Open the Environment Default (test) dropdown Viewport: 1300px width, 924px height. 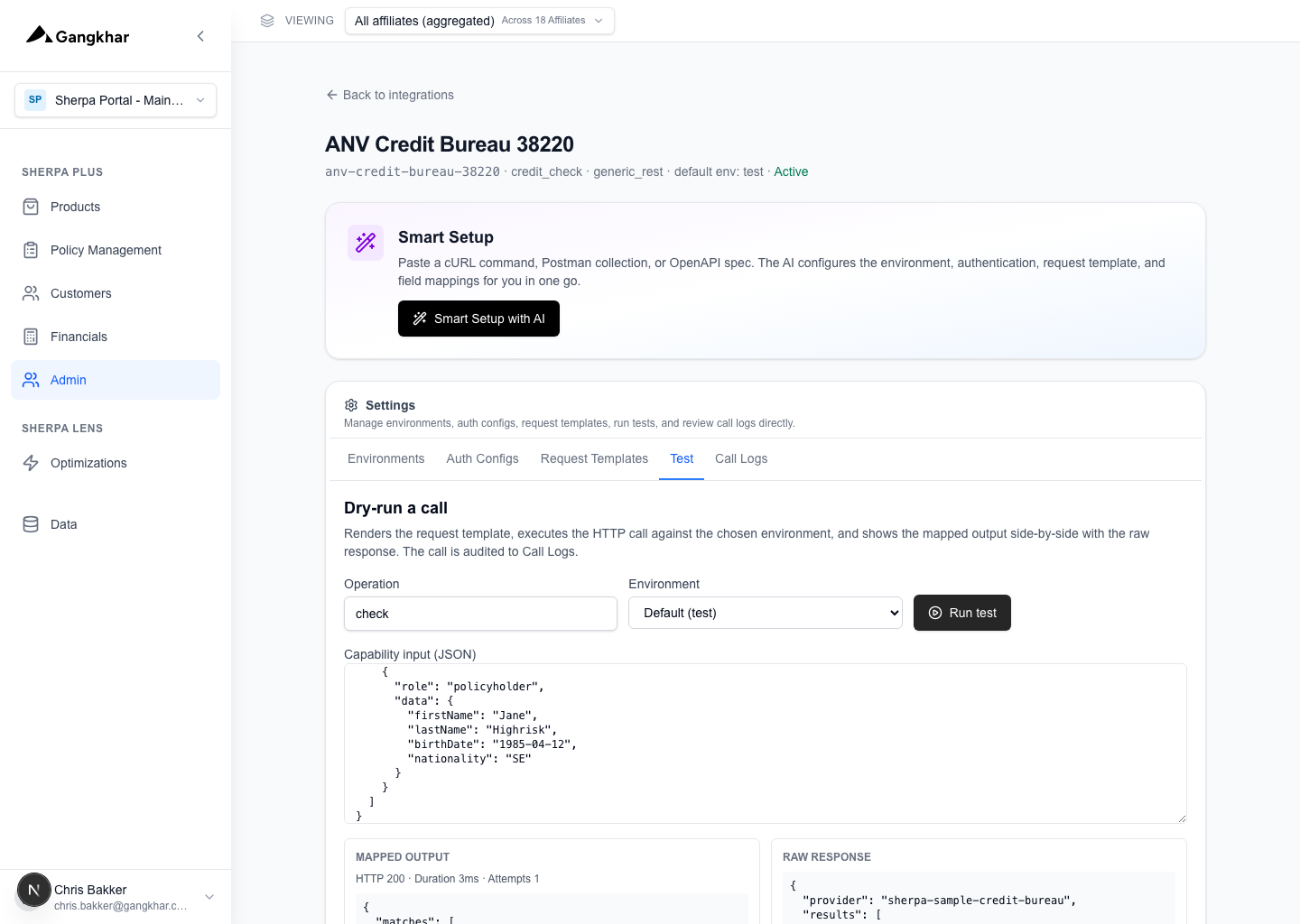tap(766, 613)
